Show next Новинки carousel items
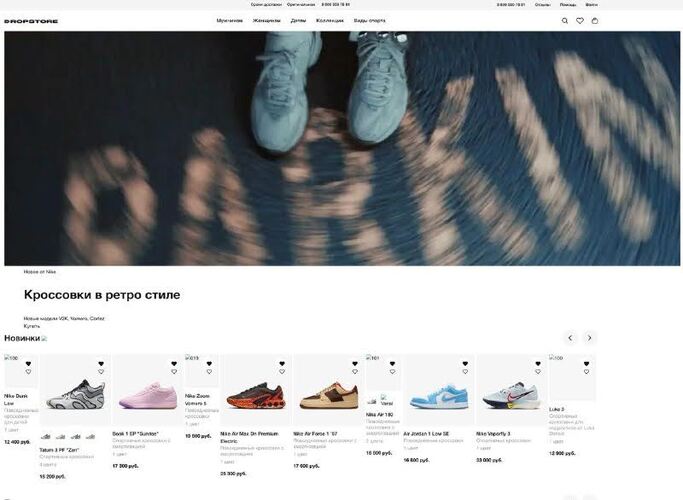Viewport: 683px width, 500px height. 589,338
